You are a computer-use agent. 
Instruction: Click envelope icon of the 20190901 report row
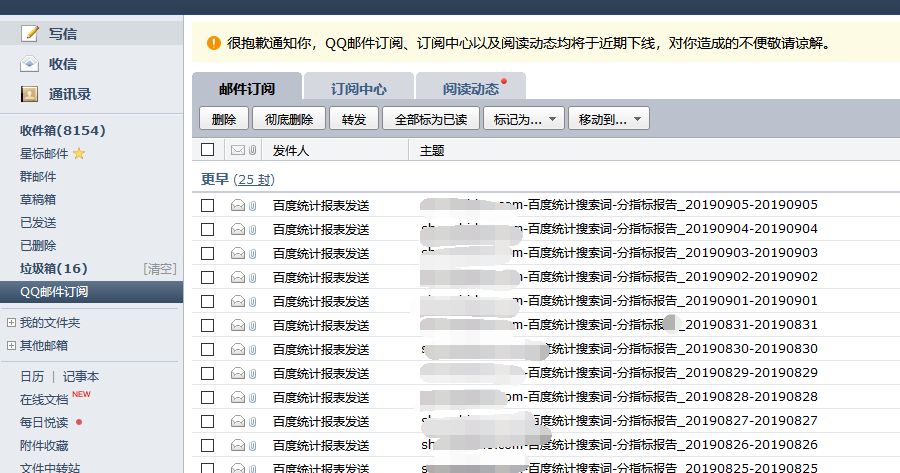pos(238,302)
